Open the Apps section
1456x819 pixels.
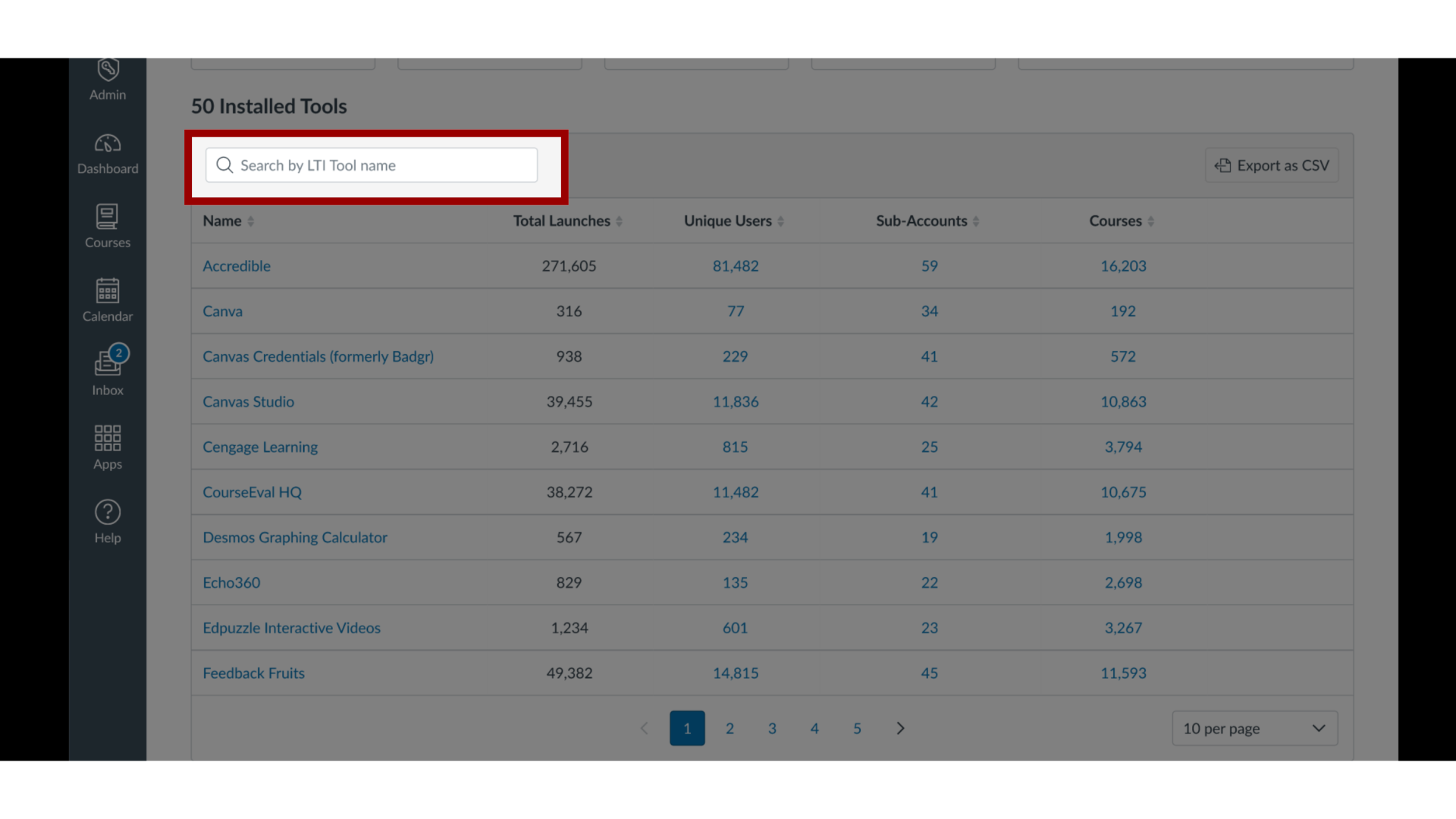[x=107, y=445]
